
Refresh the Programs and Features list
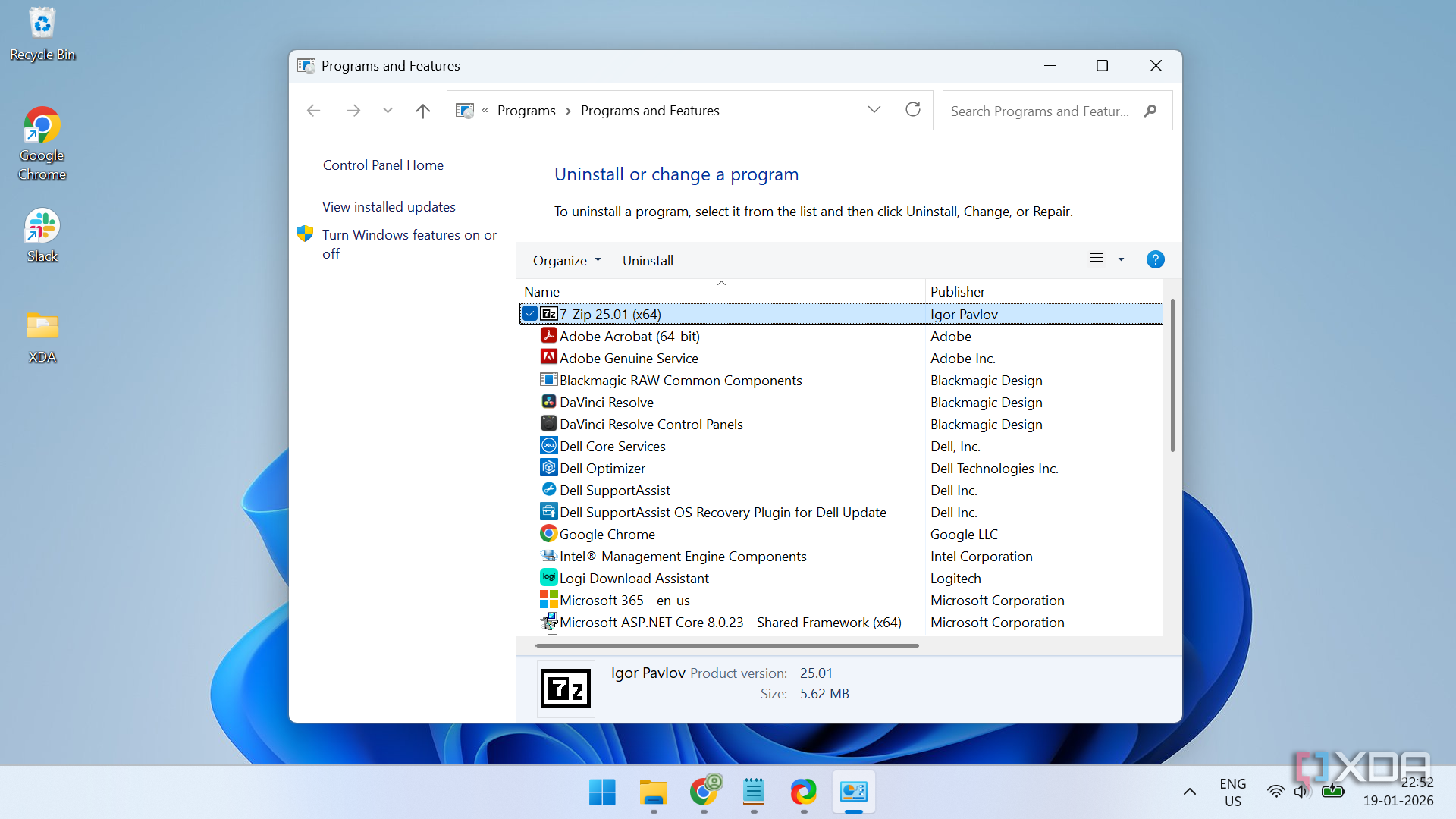click(913, 110)
